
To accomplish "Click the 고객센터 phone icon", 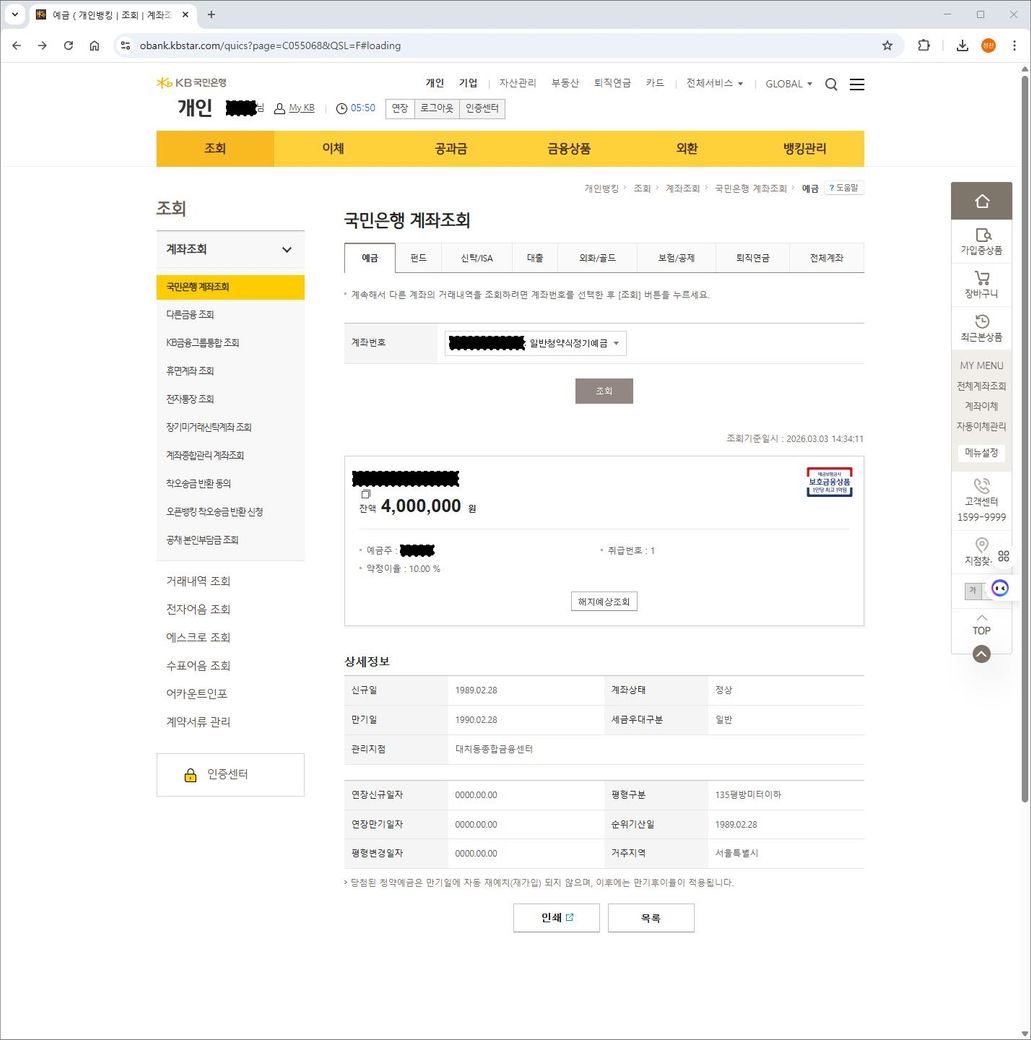I will click(x=981, y=485).
